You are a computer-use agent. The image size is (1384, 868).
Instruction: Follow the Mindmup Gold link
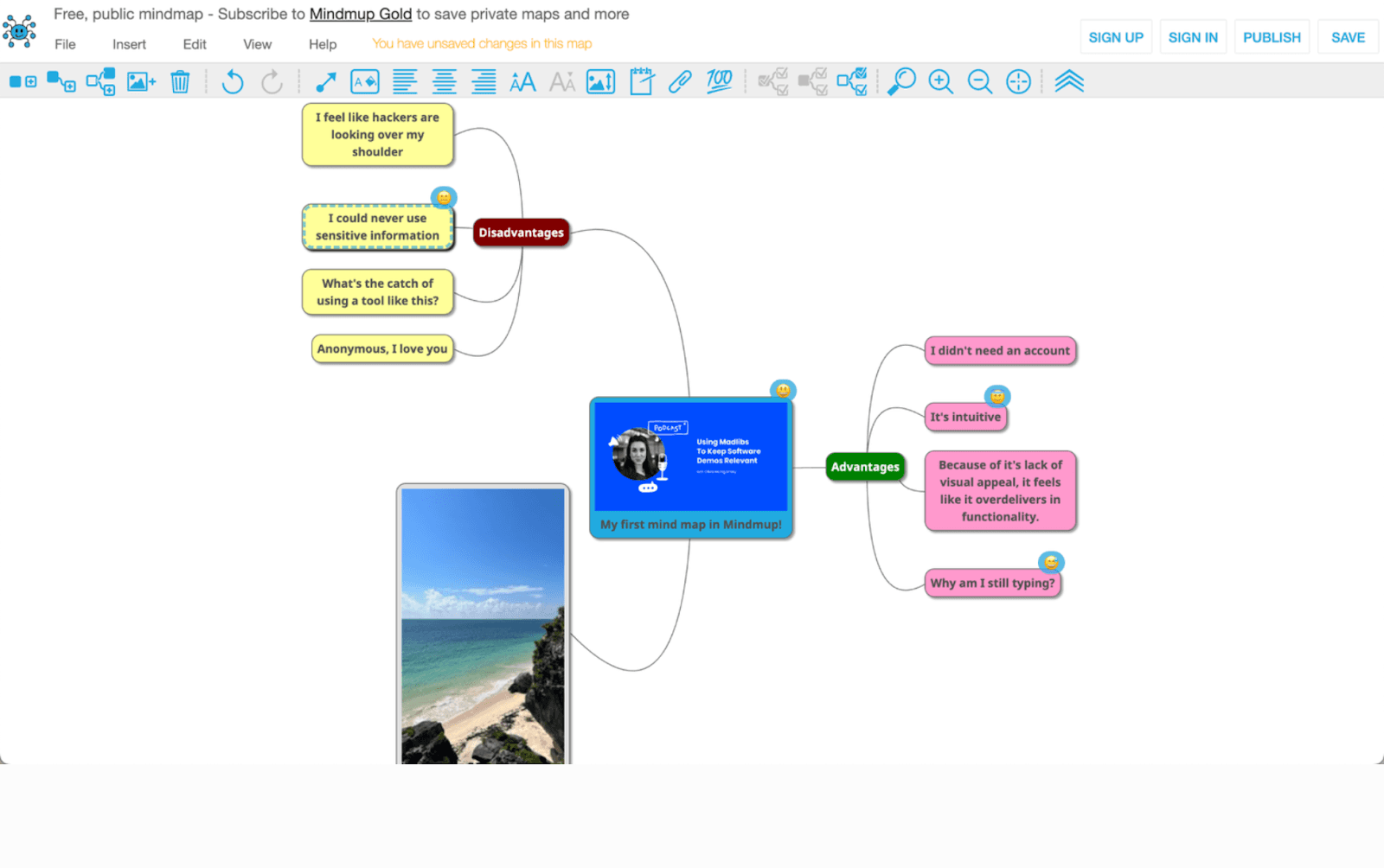361,14
